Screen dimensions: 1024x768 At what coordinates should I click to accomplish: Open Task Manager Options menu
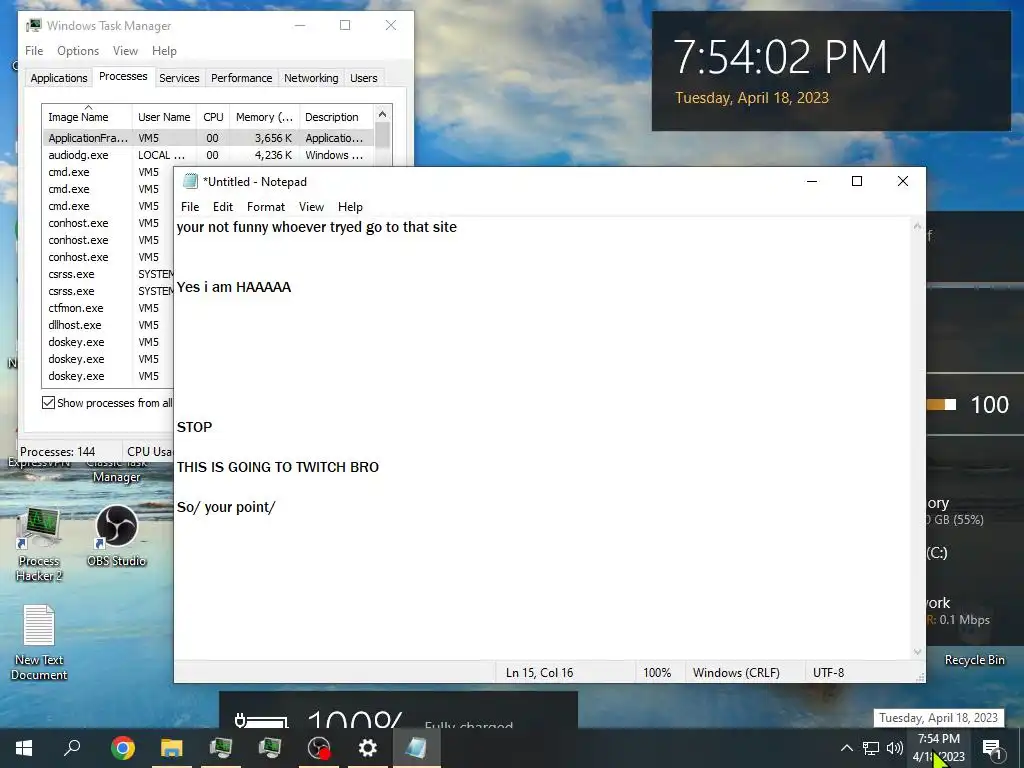tap(78, 51)
